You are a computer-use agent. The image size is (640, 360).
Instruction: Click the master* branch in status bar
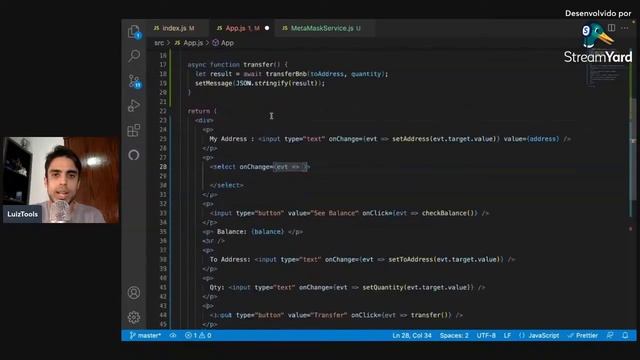145,335
